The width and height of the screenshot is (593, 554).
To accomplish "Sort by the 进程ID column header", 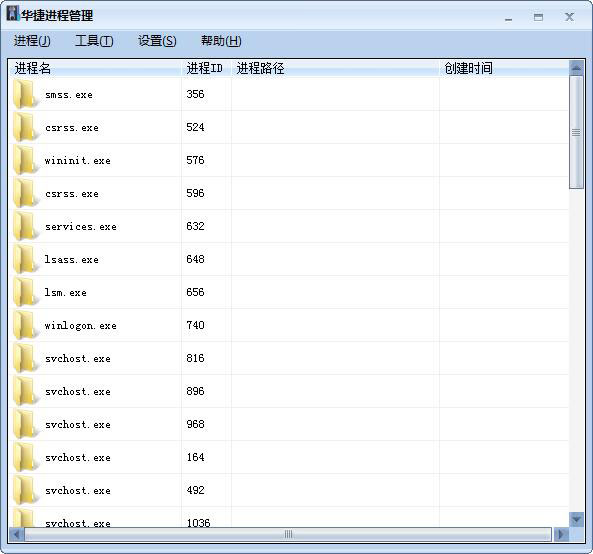I will point(206,68).
